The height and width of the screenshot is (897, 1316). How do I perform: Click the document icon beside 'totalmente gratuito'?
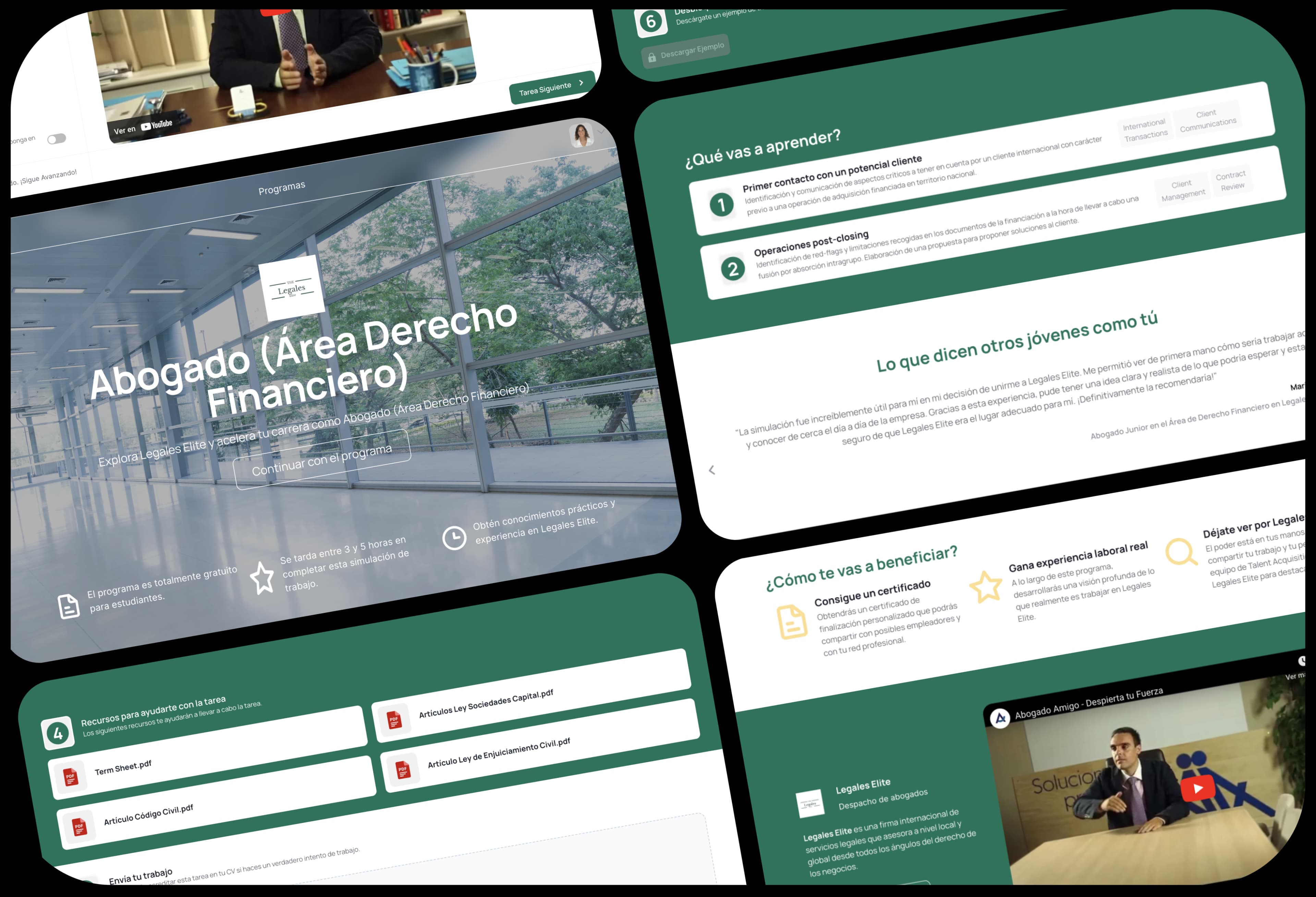(x=69, y=606)
